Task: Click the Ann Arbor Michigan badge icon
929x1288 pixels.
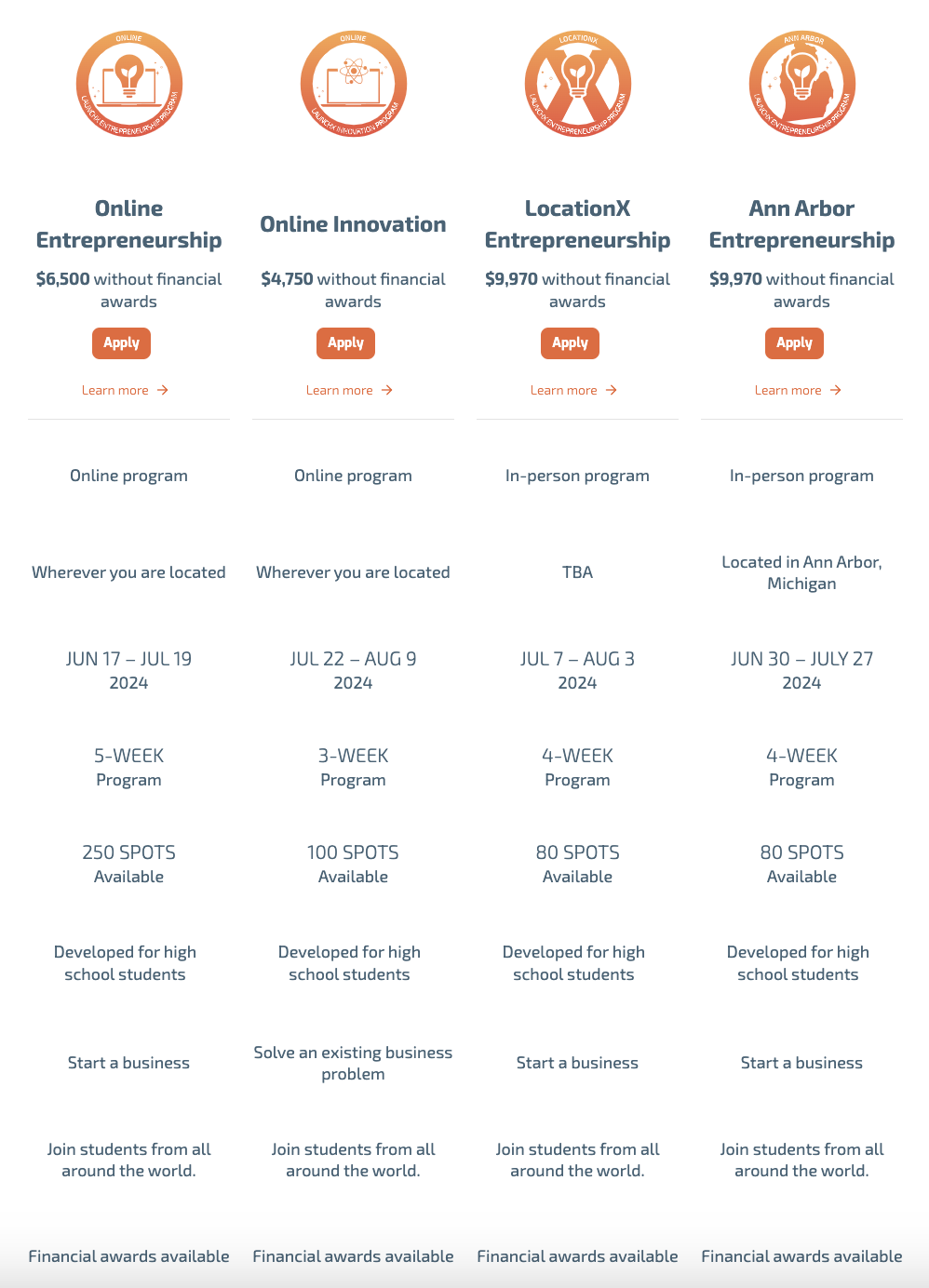Action: click(801, 84)
